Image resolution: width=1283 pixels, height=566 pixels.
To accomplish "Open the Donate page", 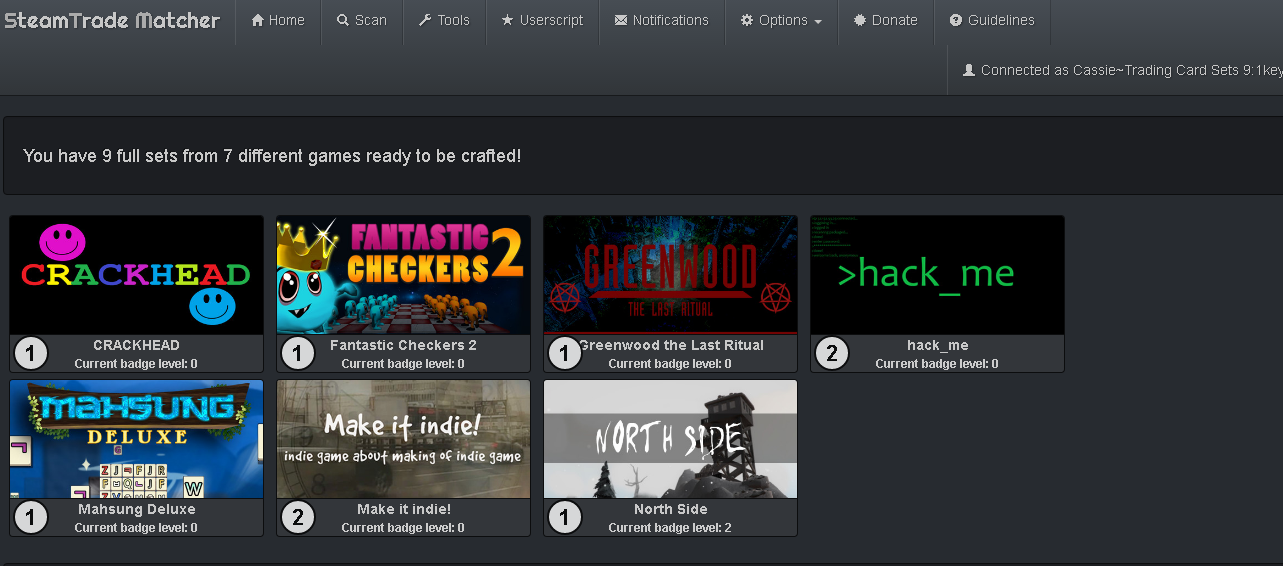I will pos(886,22).
